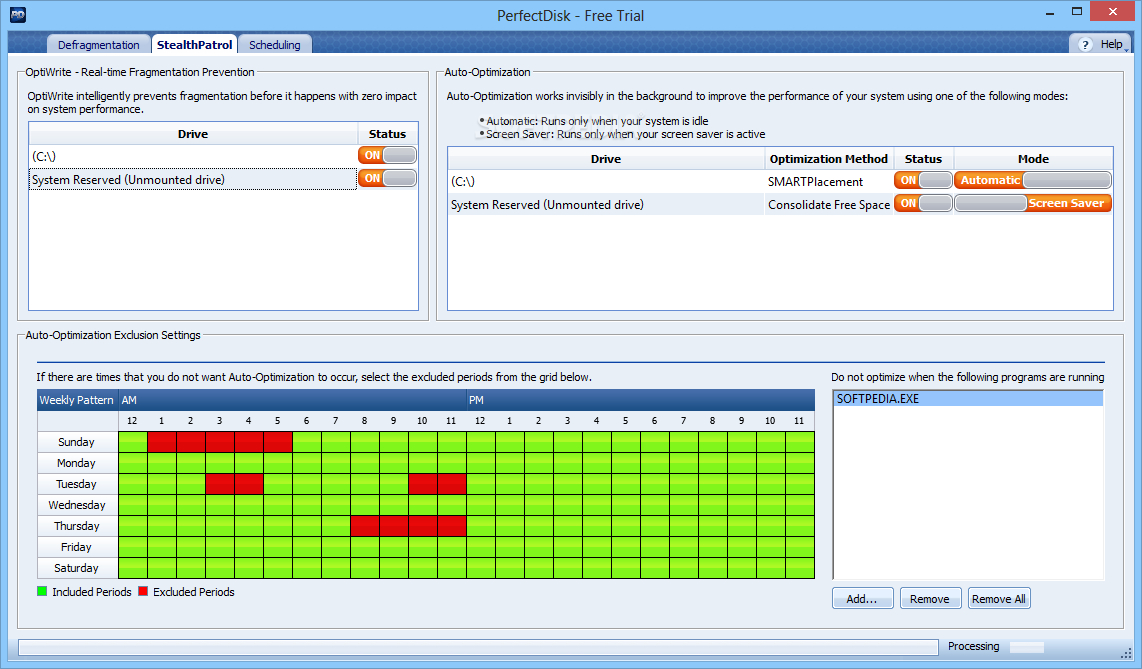Maximize the PerfectDisk window
The height and width of the screenshot is (669, 1142).
point(1077,12)
